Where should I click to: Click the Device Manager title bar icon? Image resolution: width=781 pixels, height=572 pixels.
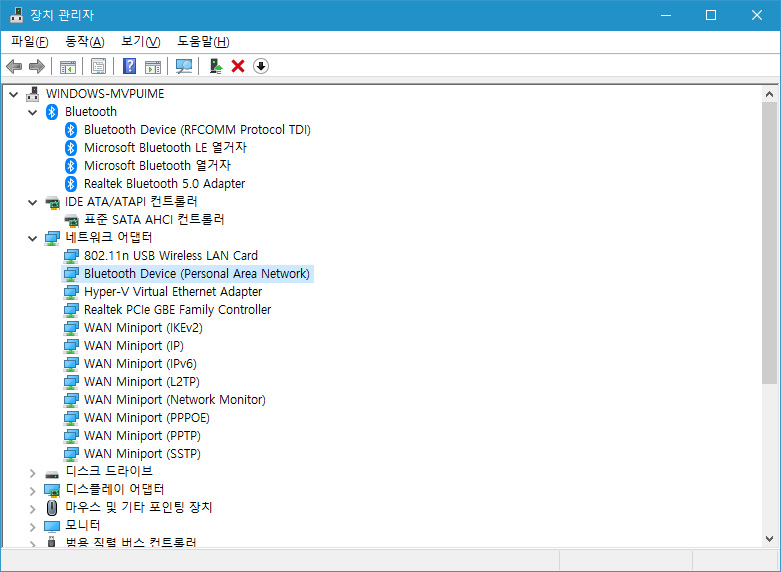click(16, 15)
